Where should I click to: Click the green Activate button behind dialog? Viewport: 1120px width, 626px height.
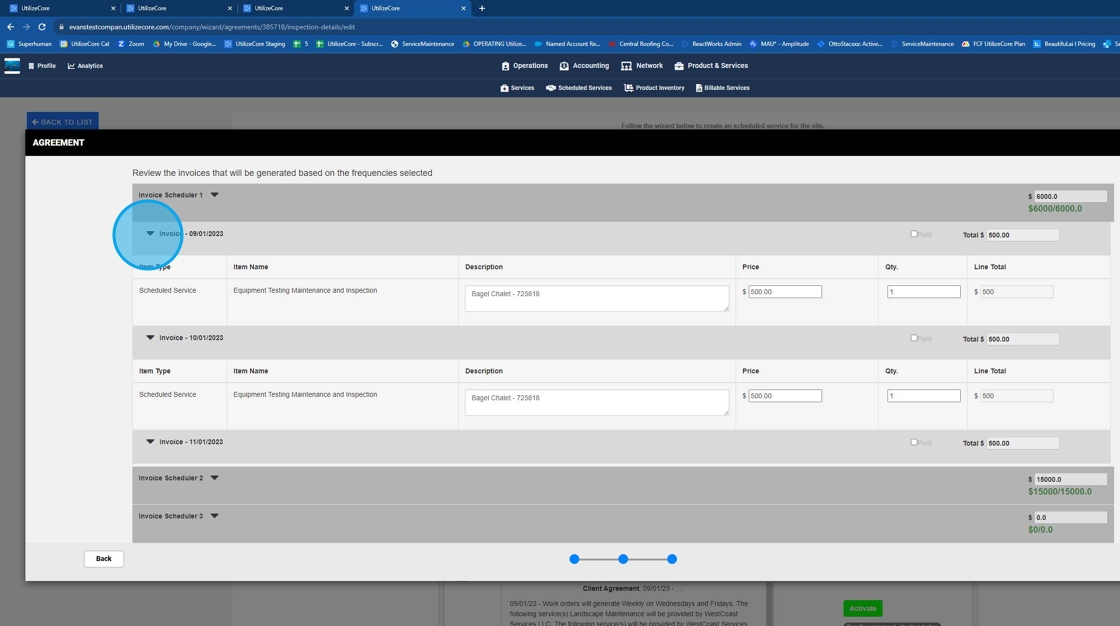[863, 608]
